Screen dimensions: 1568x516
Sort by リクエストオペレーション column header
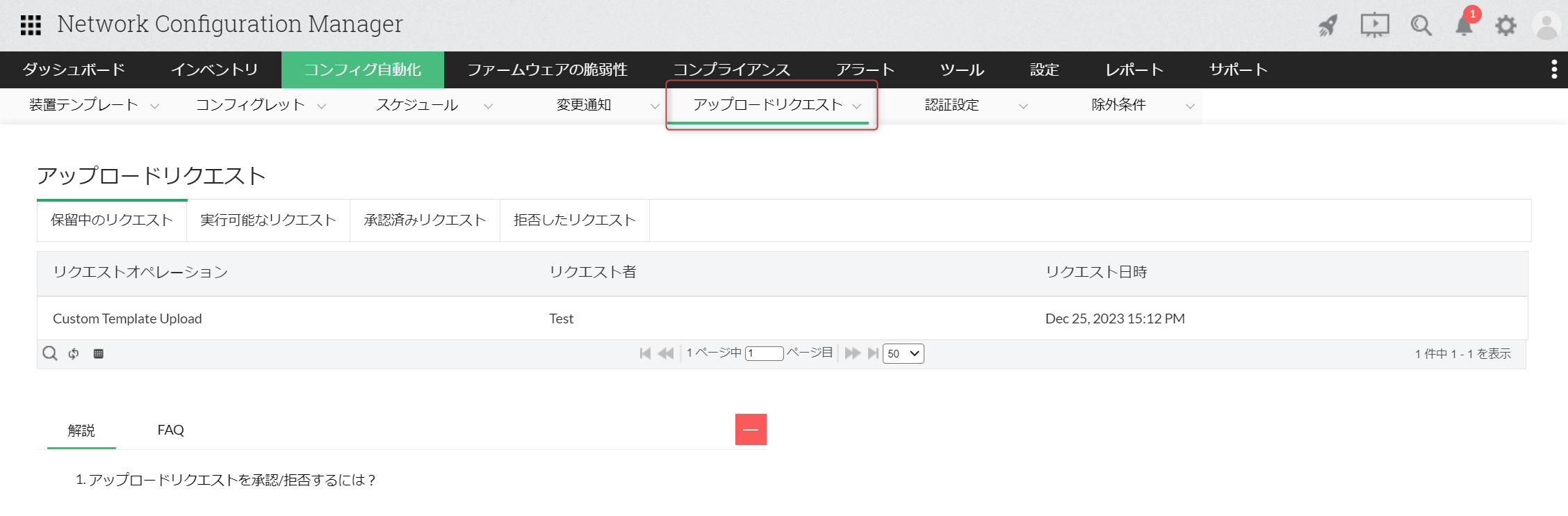click(x=140, y=272)
